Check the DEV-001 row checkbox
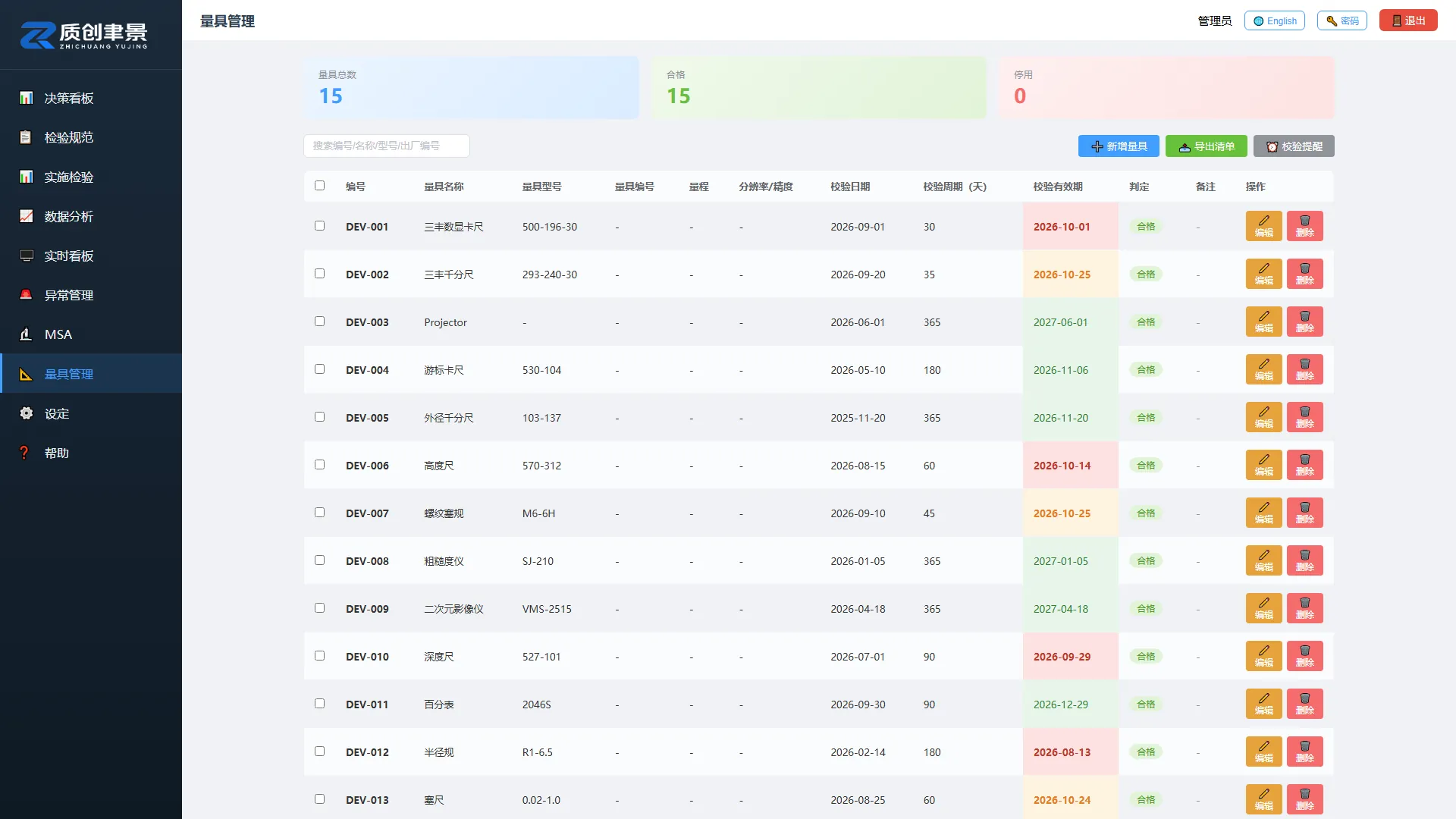1456x819 pixels. [319, 226]
